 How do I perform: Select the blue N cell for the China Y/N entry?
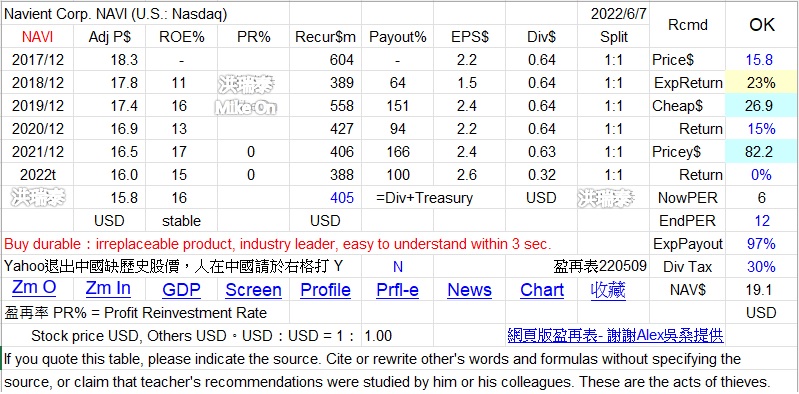(x=397, y=267)
